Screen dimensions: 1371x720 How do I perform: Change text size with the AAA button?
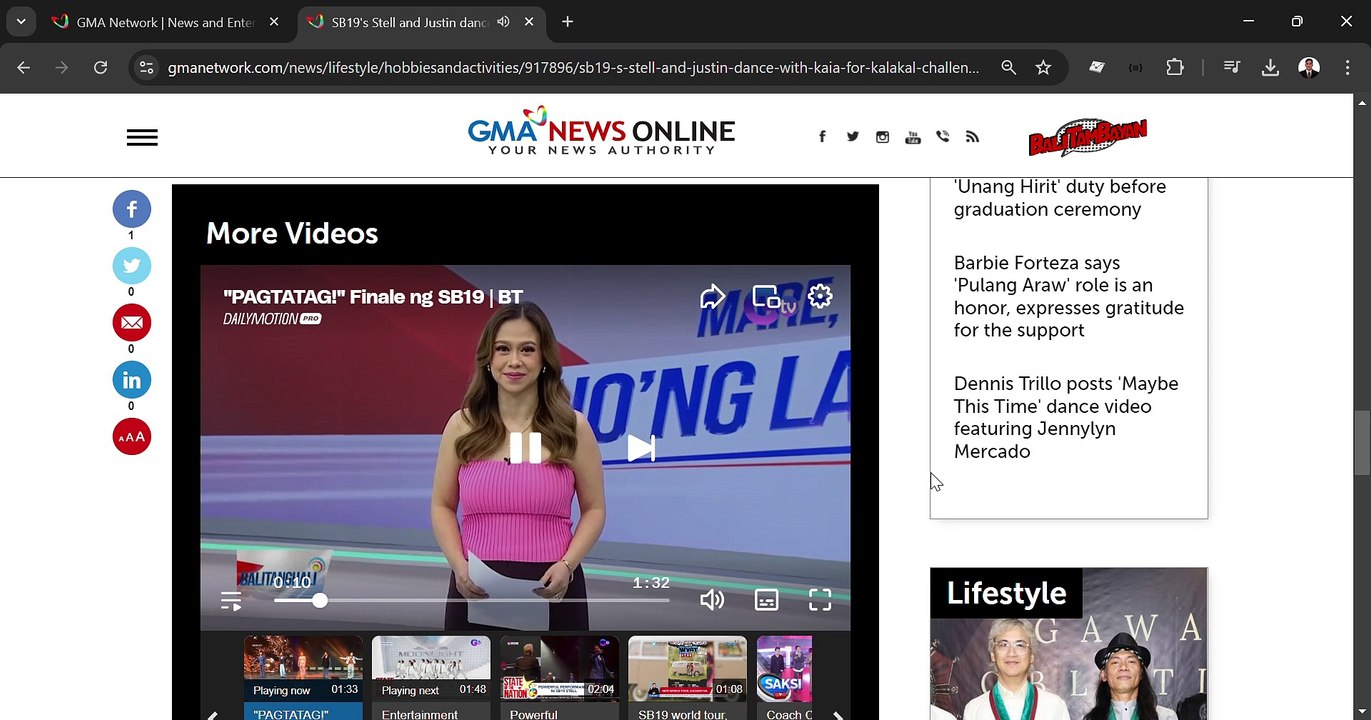pyautogui.click(x=132, y=437)
